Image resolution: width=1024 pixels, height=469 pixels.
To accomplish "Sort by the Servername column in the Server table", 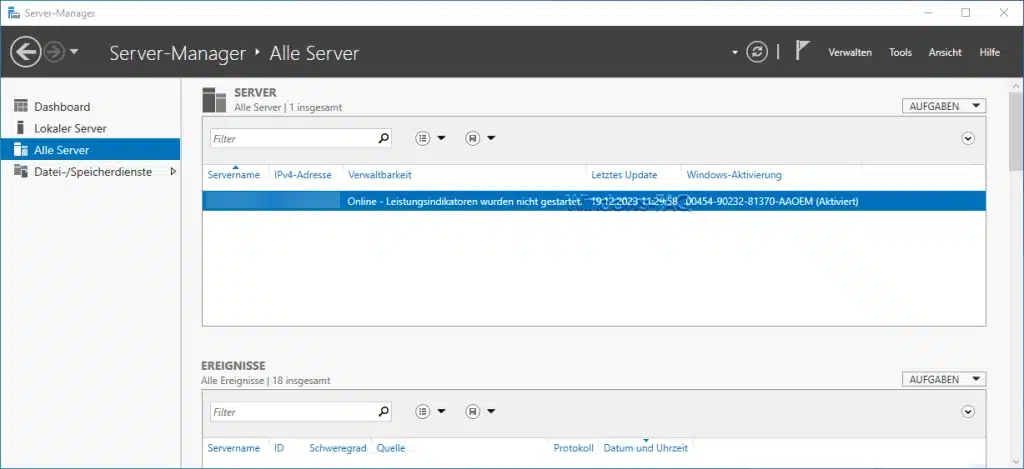I will 234,175.
